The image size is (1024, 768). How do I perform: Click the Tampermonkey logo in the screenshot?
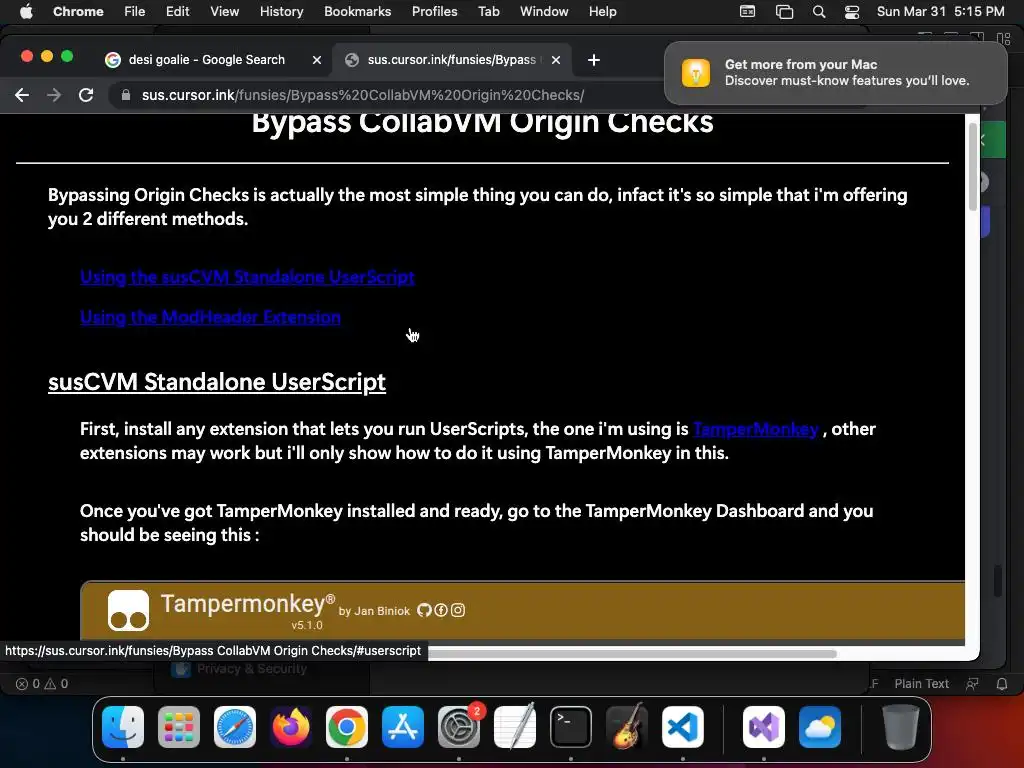(x=128, y=611)
